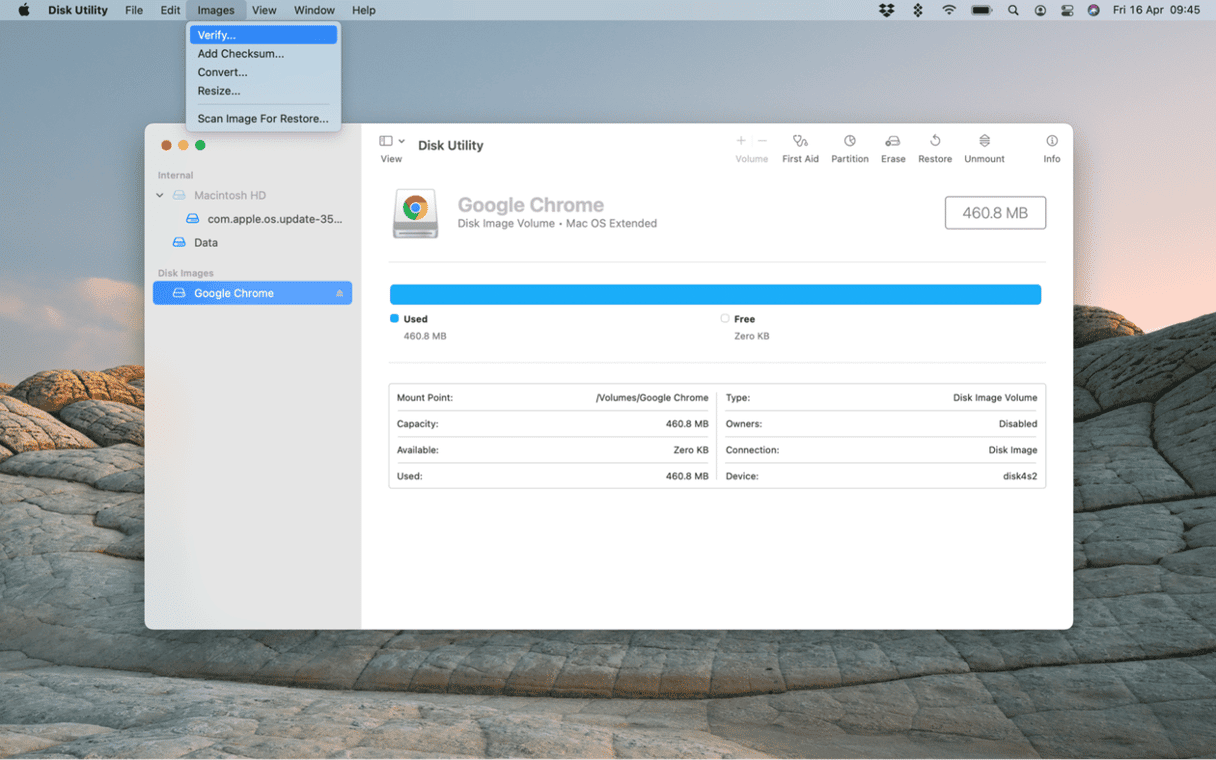
Task: Open the macOS Control Center icon
Action: (x=1067, y=10)
